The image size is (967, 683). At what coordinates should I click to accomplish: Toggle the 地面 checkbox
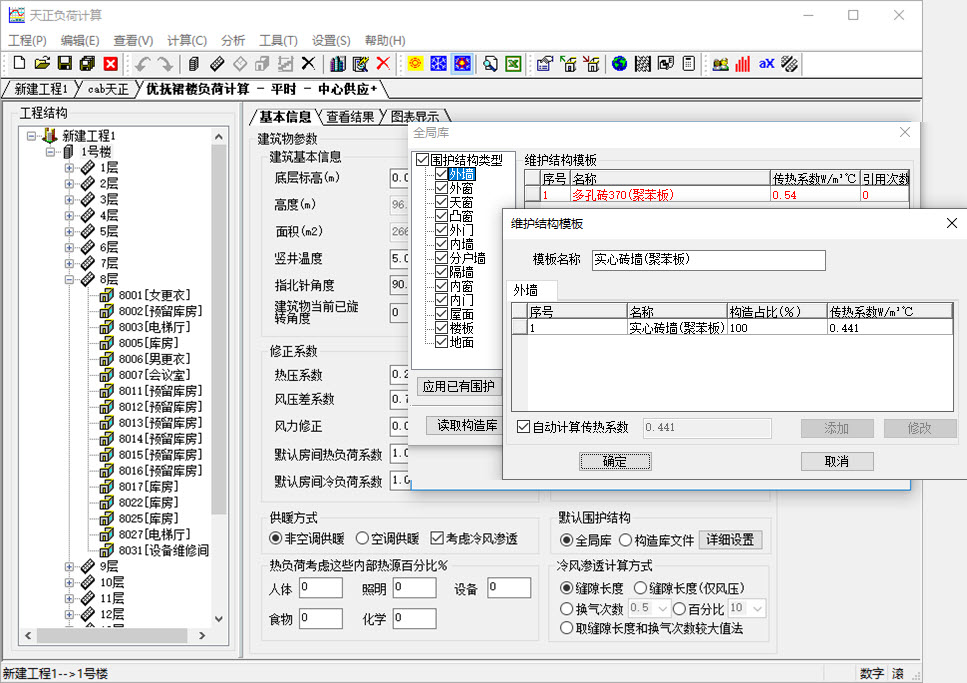coord(441,342)
